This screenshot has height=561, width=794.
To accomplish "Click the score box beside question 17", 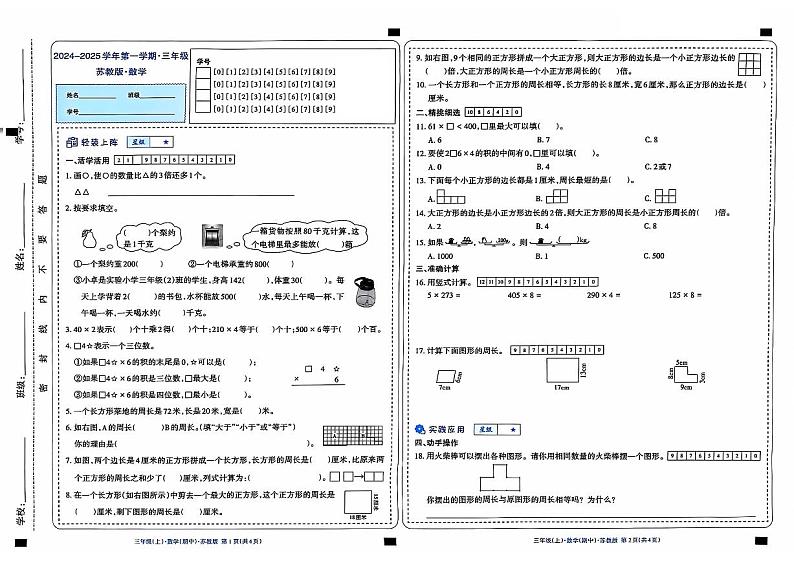I will click(557, 350).
